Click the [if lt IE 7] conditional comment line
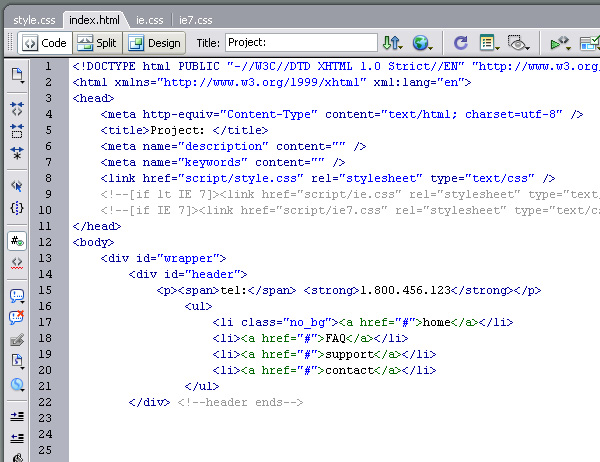The width and height of the screenshot is (600, 462). coord(350,194)
